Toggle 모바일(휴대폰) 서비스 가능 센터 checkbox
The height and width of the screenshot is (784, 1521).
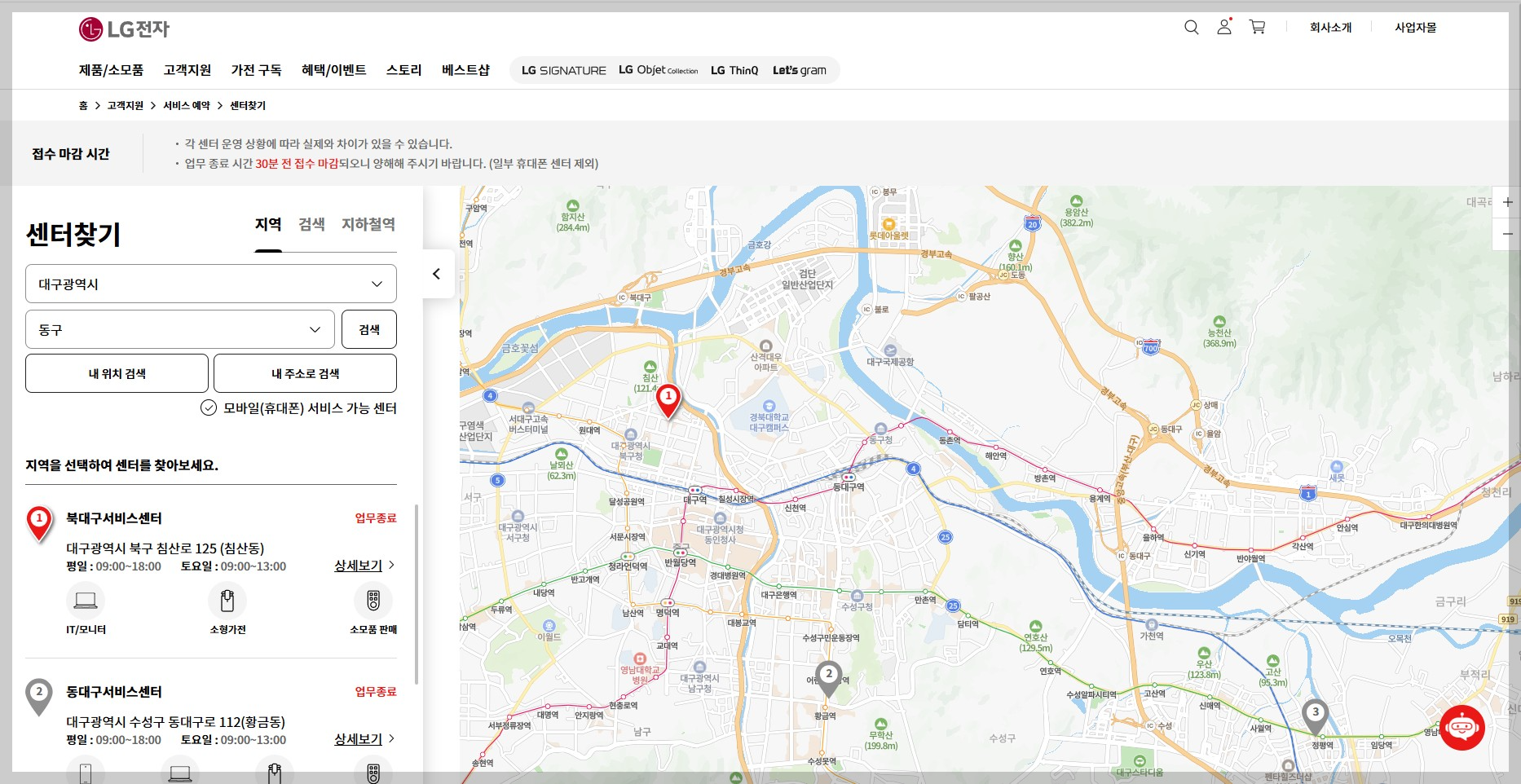tap(209, 408)
